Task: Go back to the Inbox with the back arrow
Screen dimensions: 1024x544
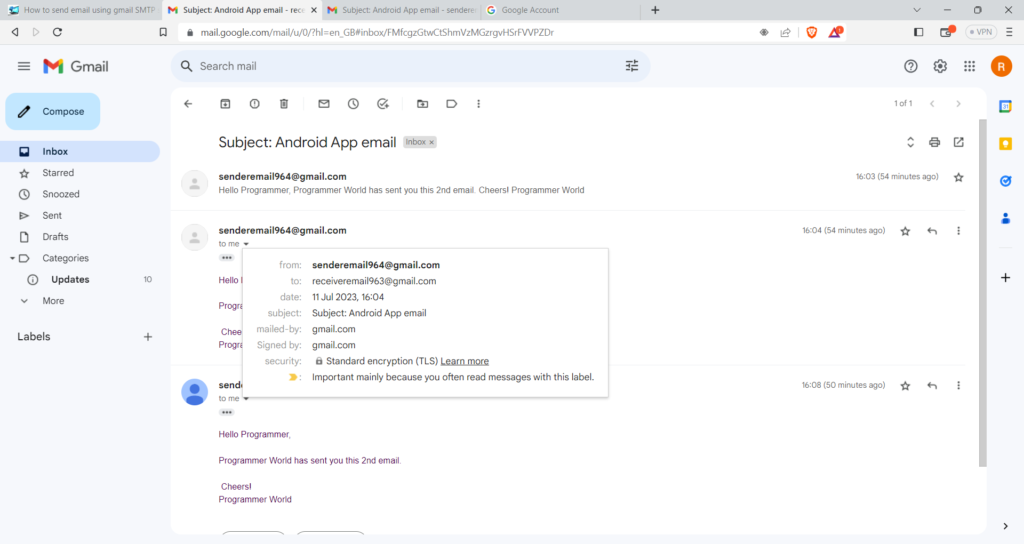Action: [x=188, y=104]
